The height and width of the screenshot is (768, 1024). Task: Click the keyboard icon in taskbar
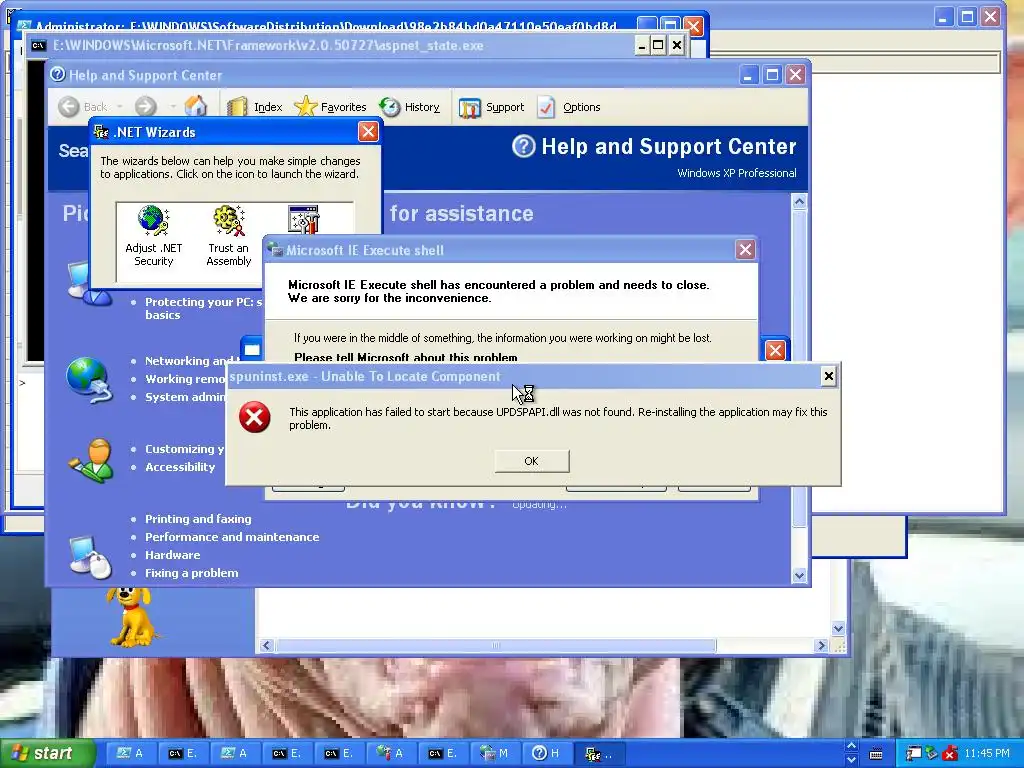(x=876, y=754)
